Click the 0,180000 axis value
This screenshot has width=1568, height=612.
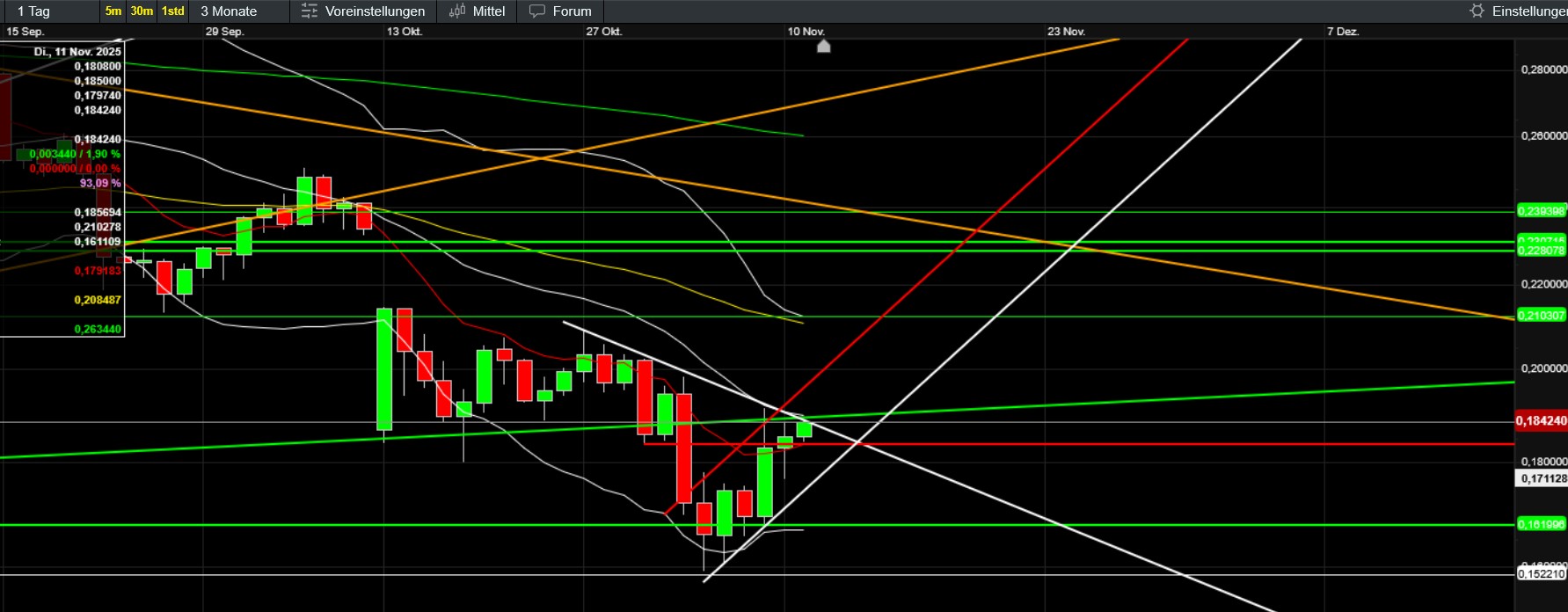(1543, 462)
